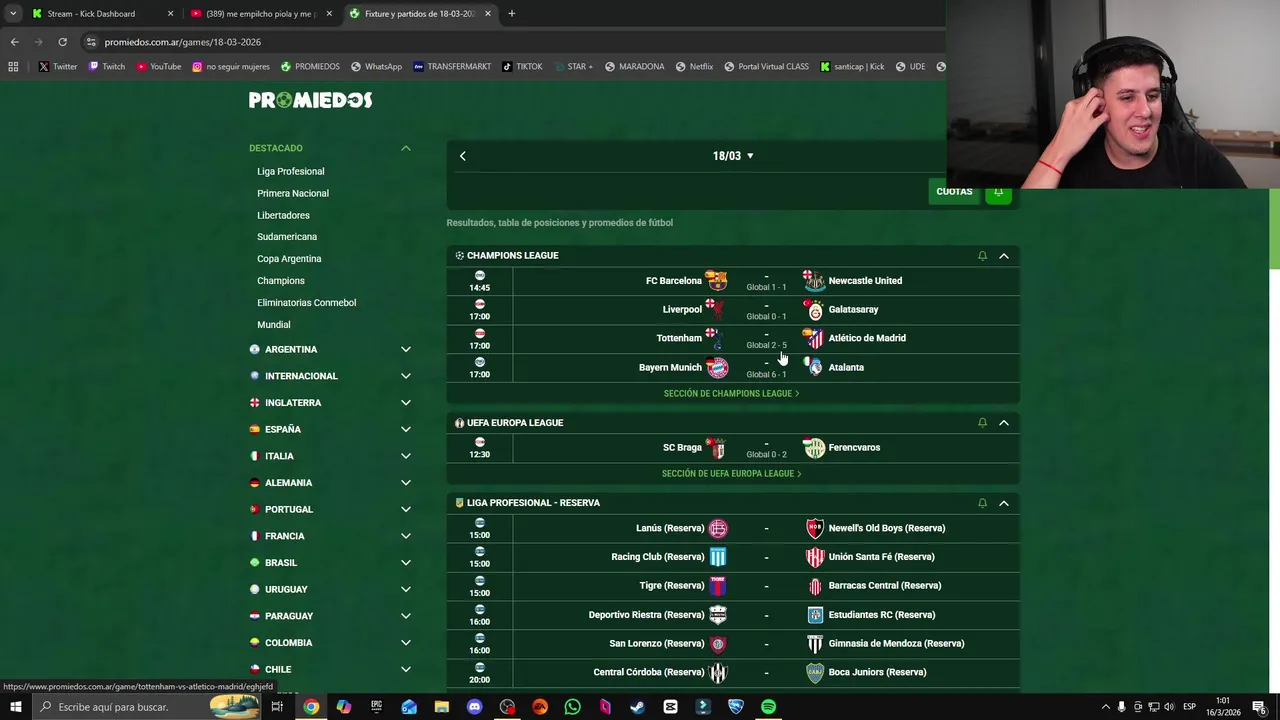Expand the ESPAÑA list
This screenshot has width=1280, height=720.
point(406,429)
